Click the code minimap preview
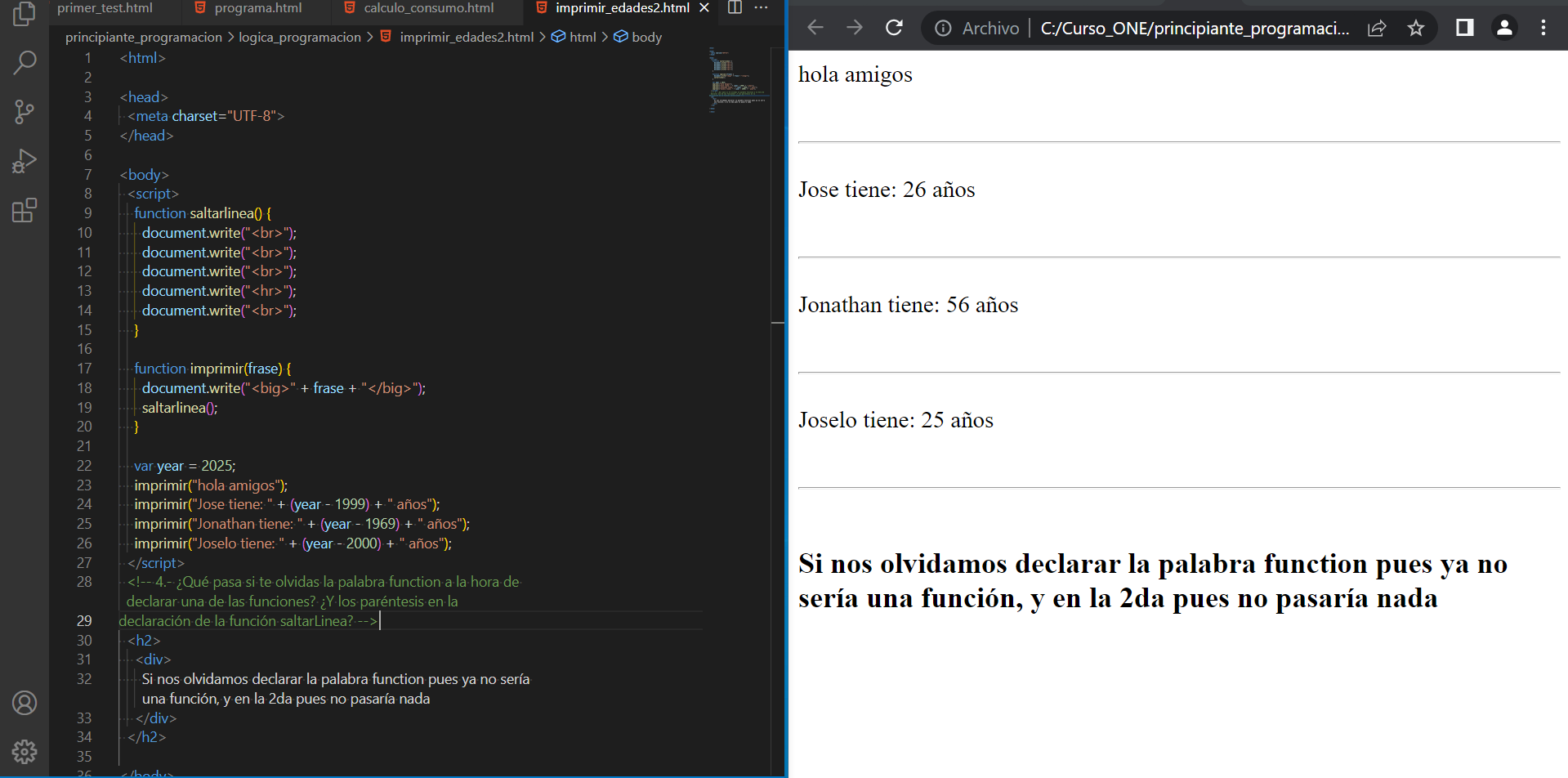This screenshot has height=778, width=1568. coord(738,80)
